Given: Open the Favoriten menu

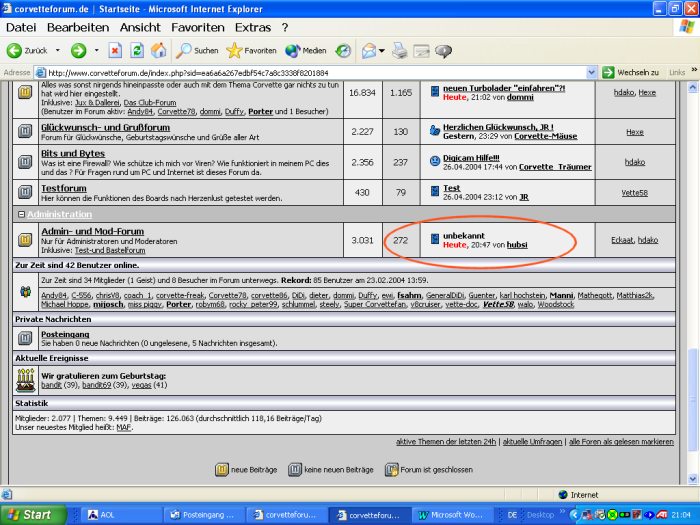Looking at the screenshot, I should pyautogui.click(x=197, y=27).
